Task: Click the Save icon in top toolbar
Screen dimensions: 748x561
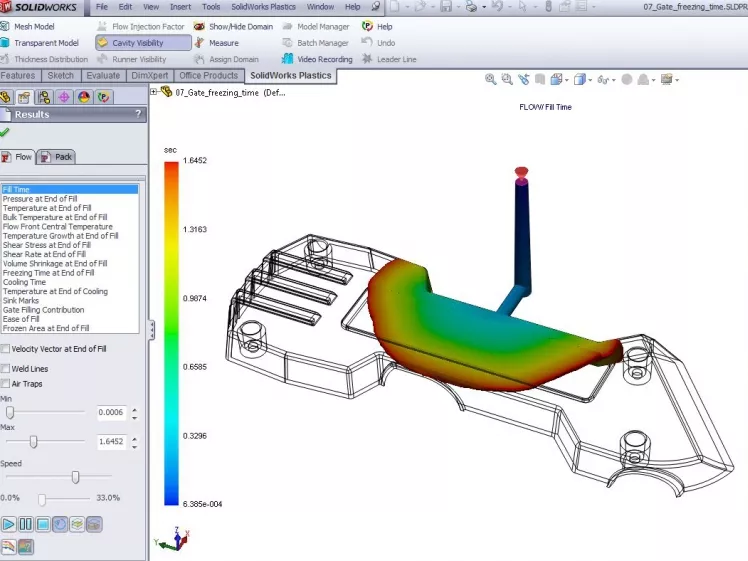Action: coord(446,7)
